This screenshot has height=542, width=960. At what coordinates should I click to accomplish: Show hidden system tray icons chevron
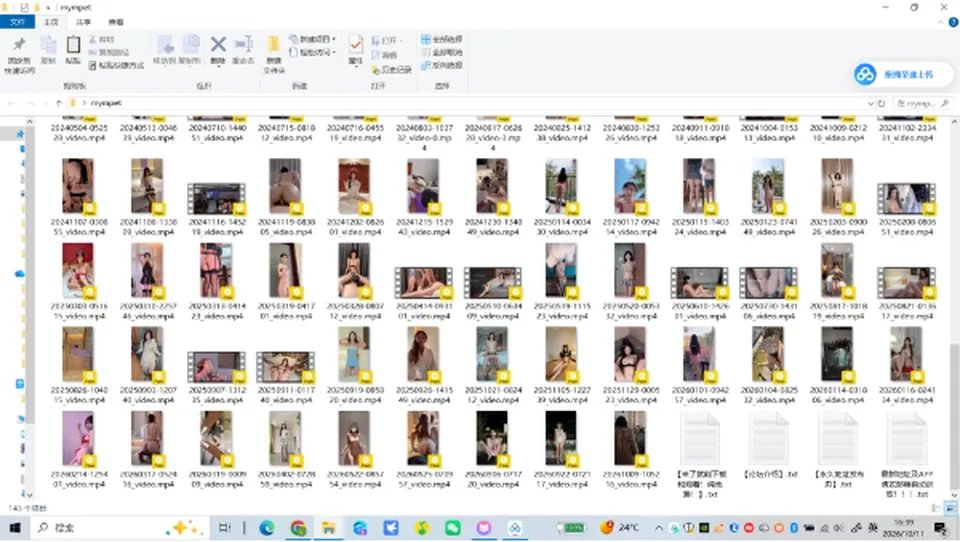click(658, 528)
